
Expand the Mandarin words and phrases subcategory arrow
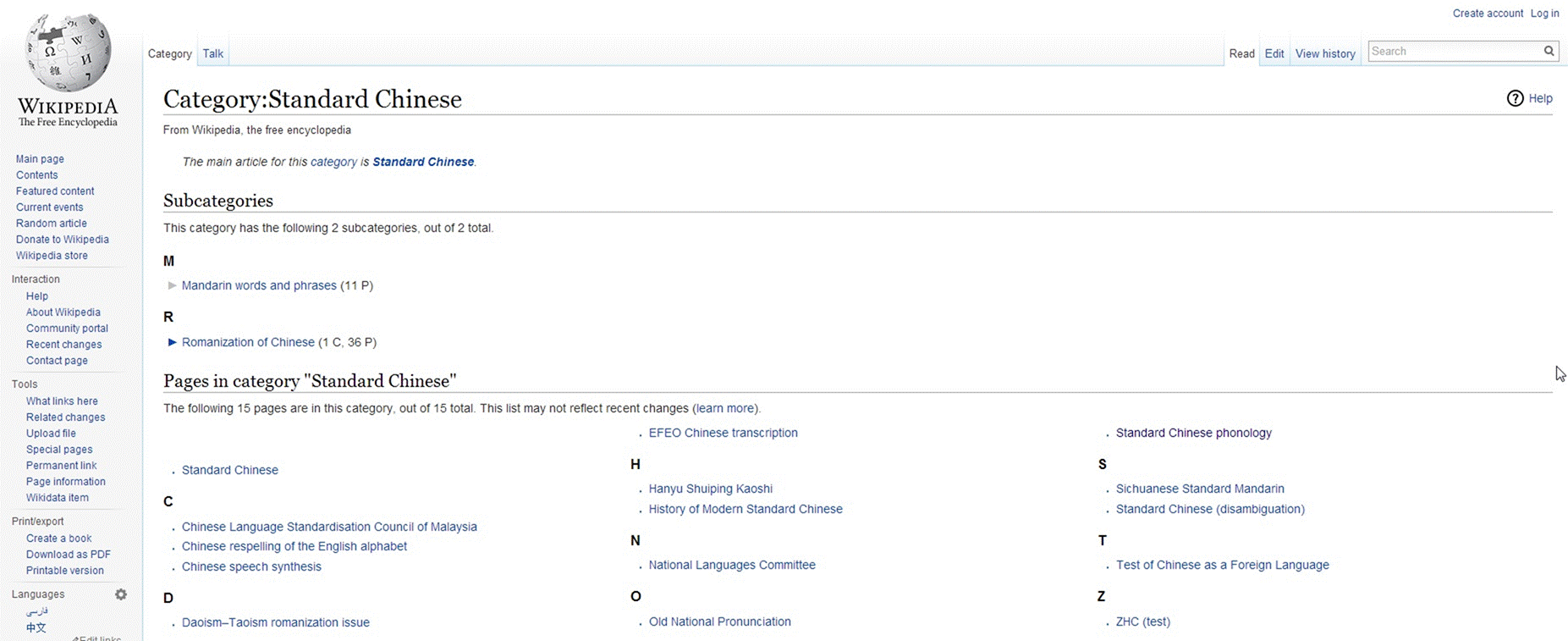pyautogui.click(x=173, y=285)
